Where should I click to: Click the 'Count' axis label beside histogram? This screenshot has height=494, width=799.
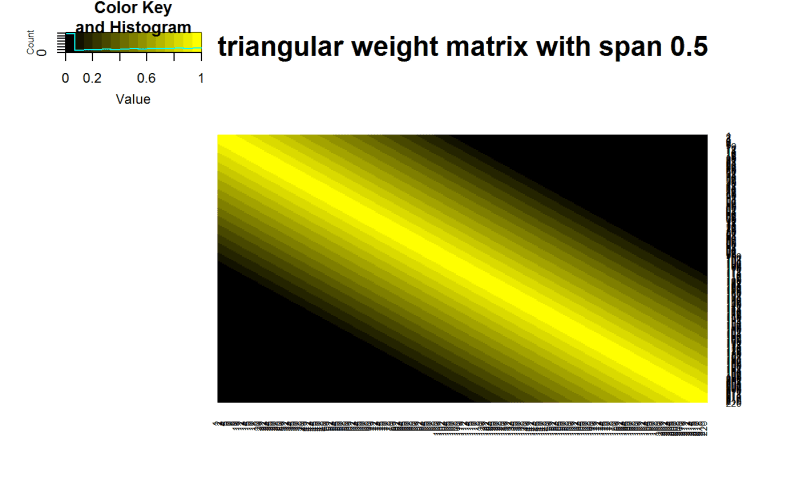31,42
